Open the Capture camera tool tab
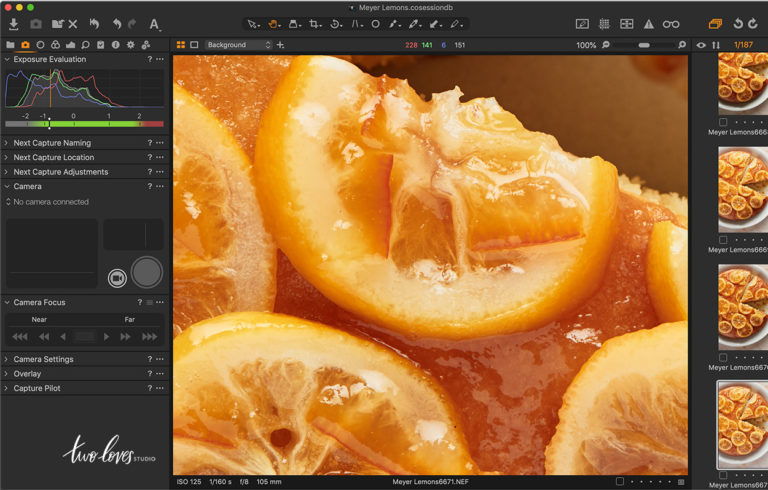This screenshot has height=490, width=768. click(25, 45)
